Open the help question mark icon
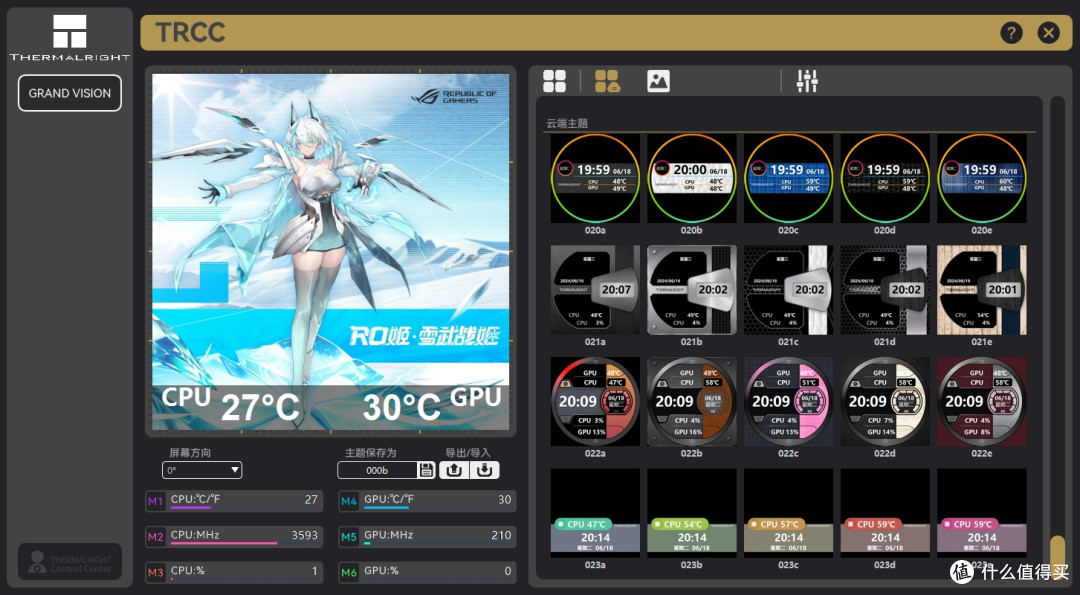Screen dimensions: 1080x595 1011,32
